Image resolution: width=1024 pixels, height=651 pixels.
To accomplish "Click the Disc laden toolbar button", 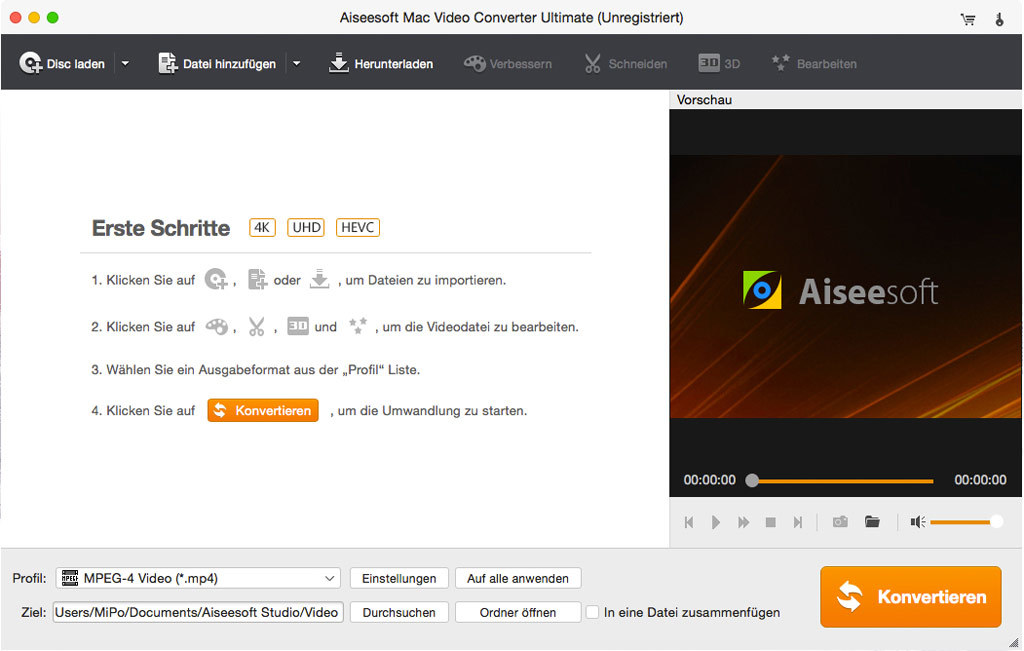I will tap(62, 63).
